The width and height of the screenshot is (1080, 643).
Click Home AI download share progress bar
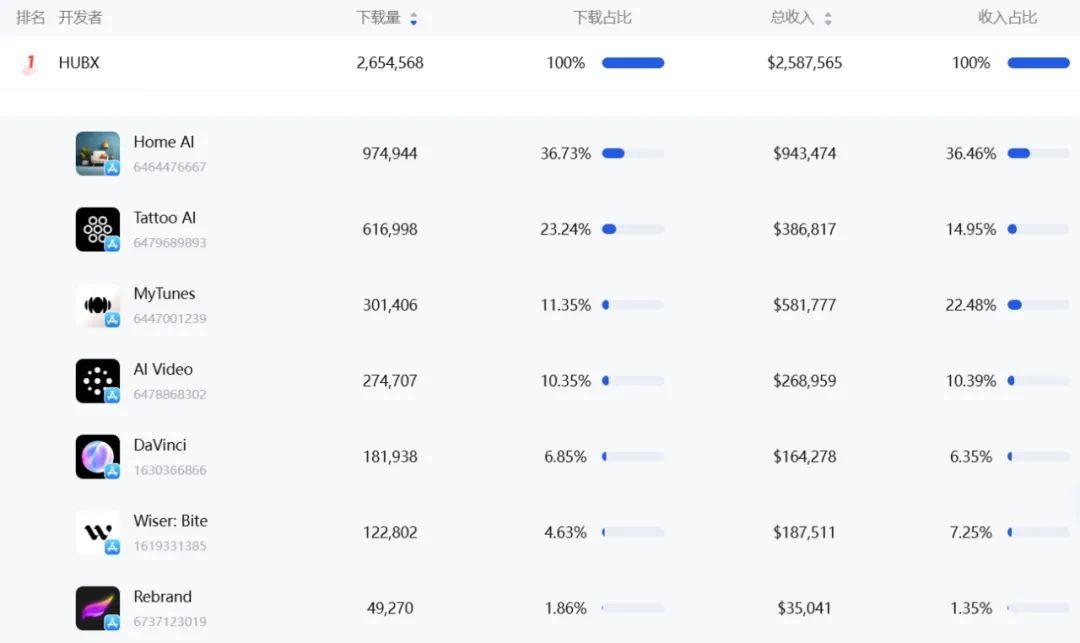632,154
